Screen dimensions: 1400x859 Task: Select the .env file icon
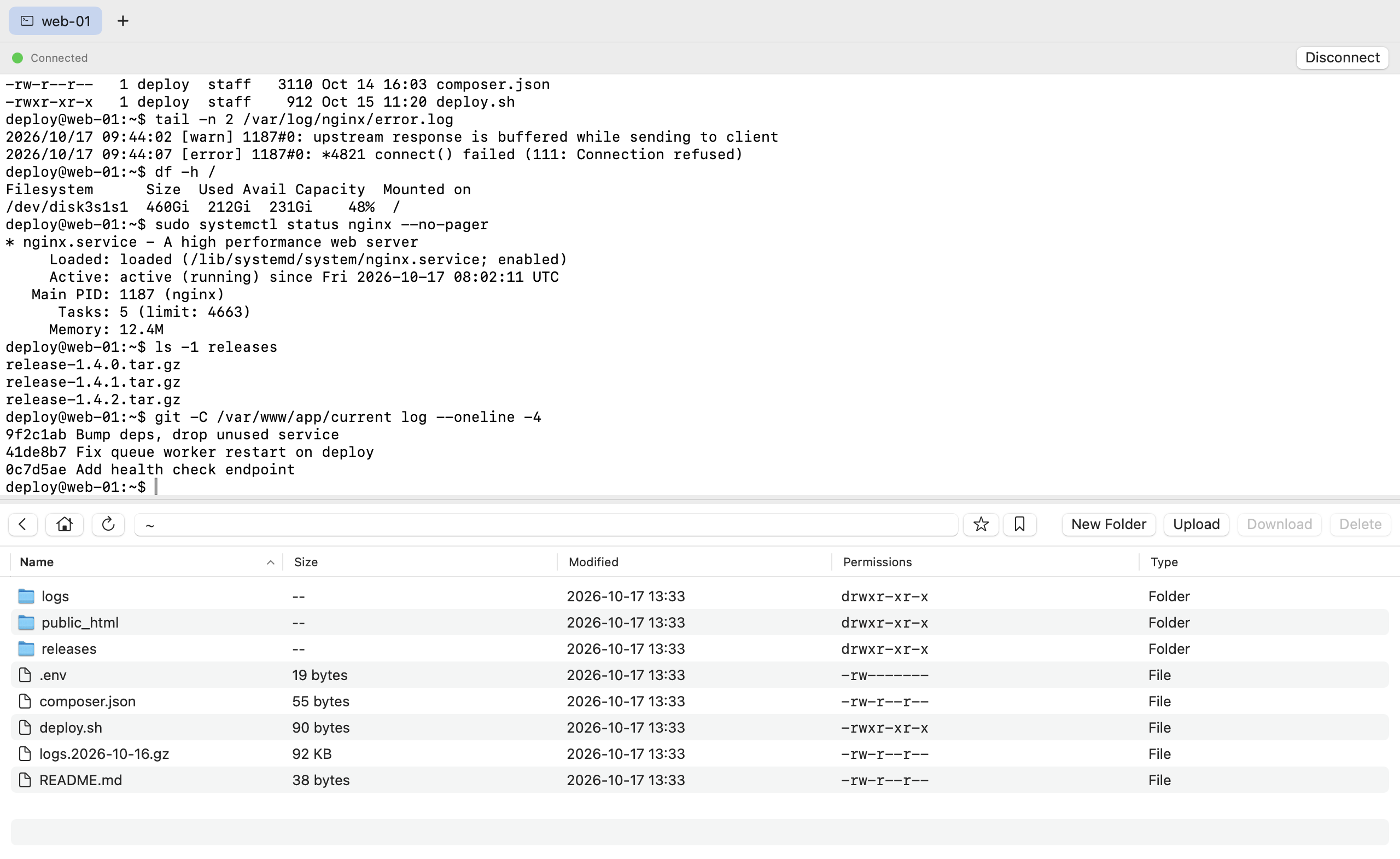25,674
